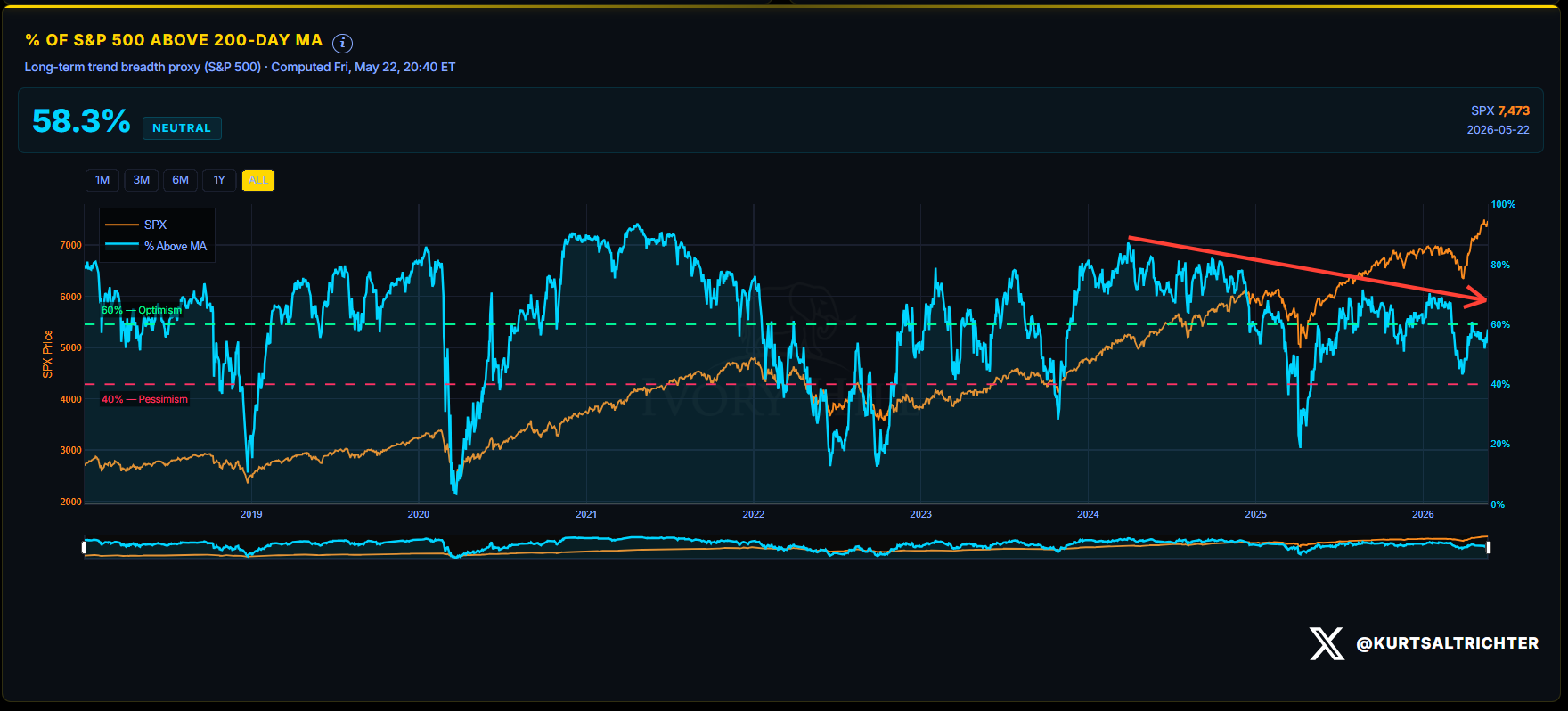This screenshot has height=711, width=1568.
Task: Toggle the % Above MA legend series
Action: pyautogui.click(x=156, y=246)
